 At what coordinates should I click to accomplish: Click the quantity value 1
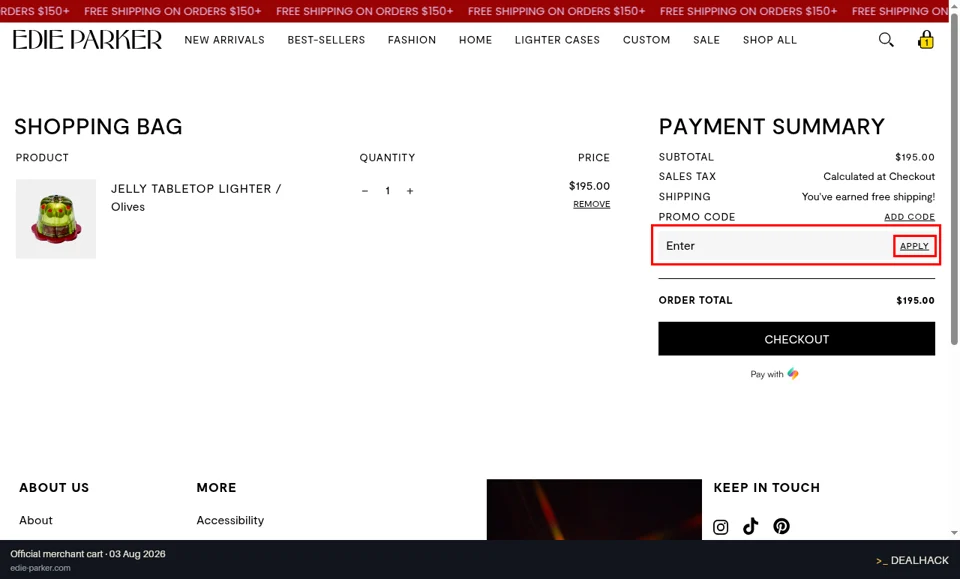click(x=388, y=191)
